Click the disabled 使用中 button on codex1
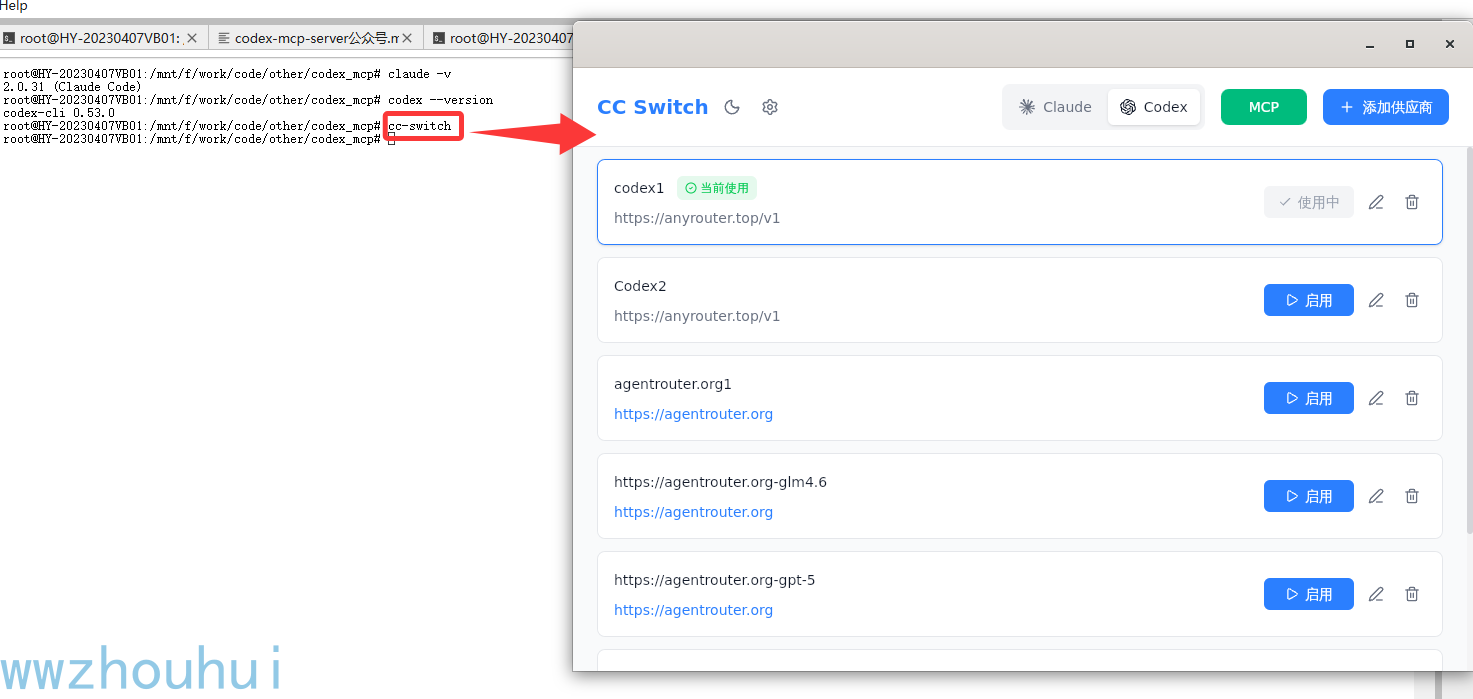Image resolution: width=1473 pixels, height=699 pixels. [x=1309, y=202]
